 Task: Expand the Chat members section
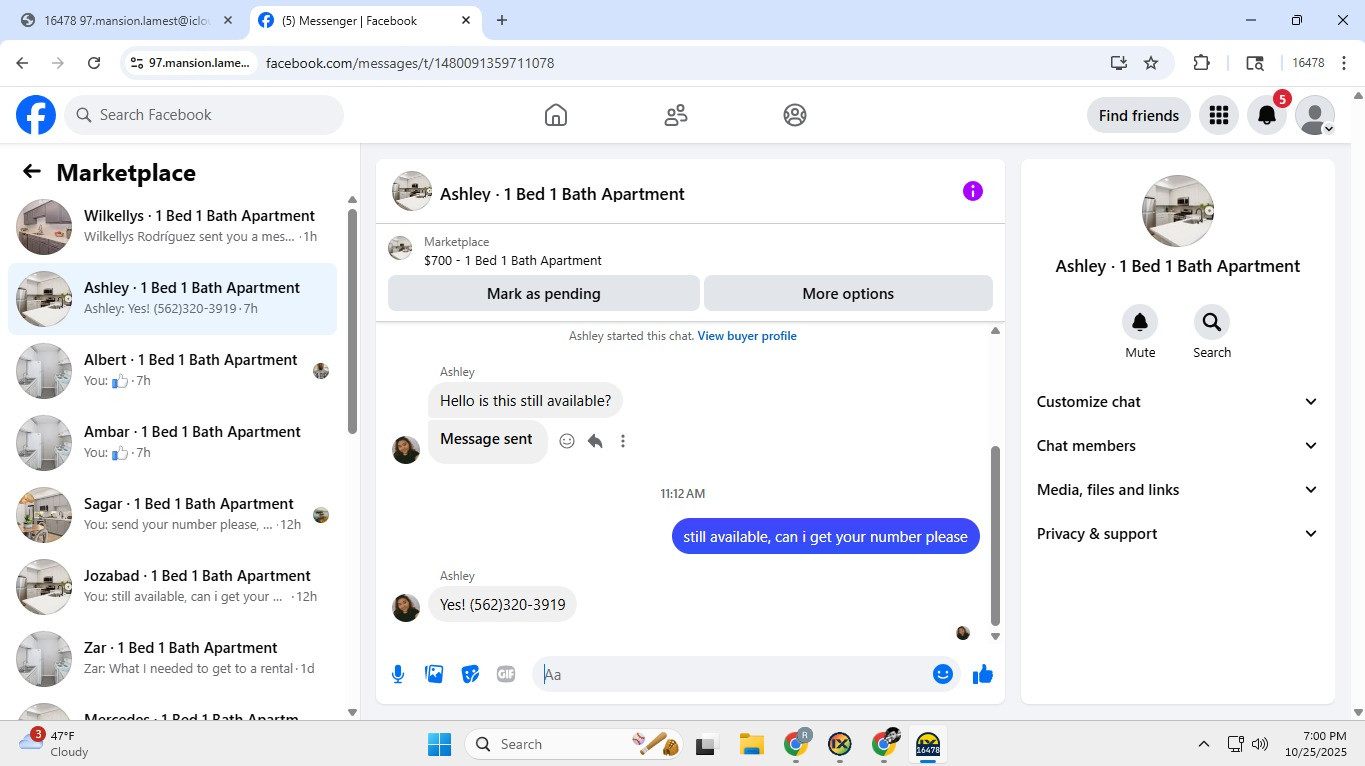click(1177, 446)
